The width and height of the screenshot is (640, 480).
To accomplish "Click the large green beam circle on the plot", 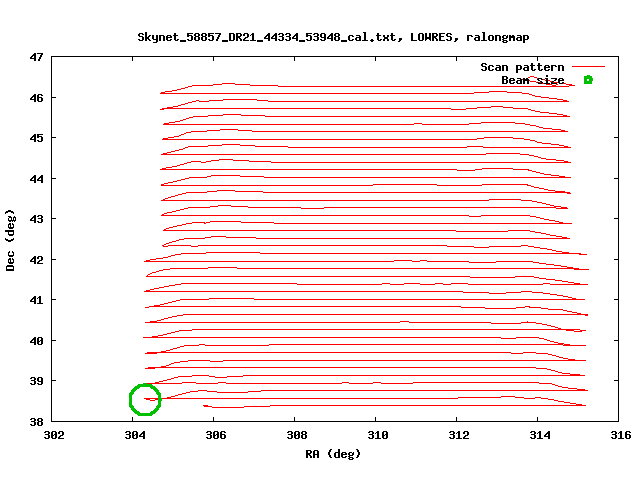I will click(145, 400).
